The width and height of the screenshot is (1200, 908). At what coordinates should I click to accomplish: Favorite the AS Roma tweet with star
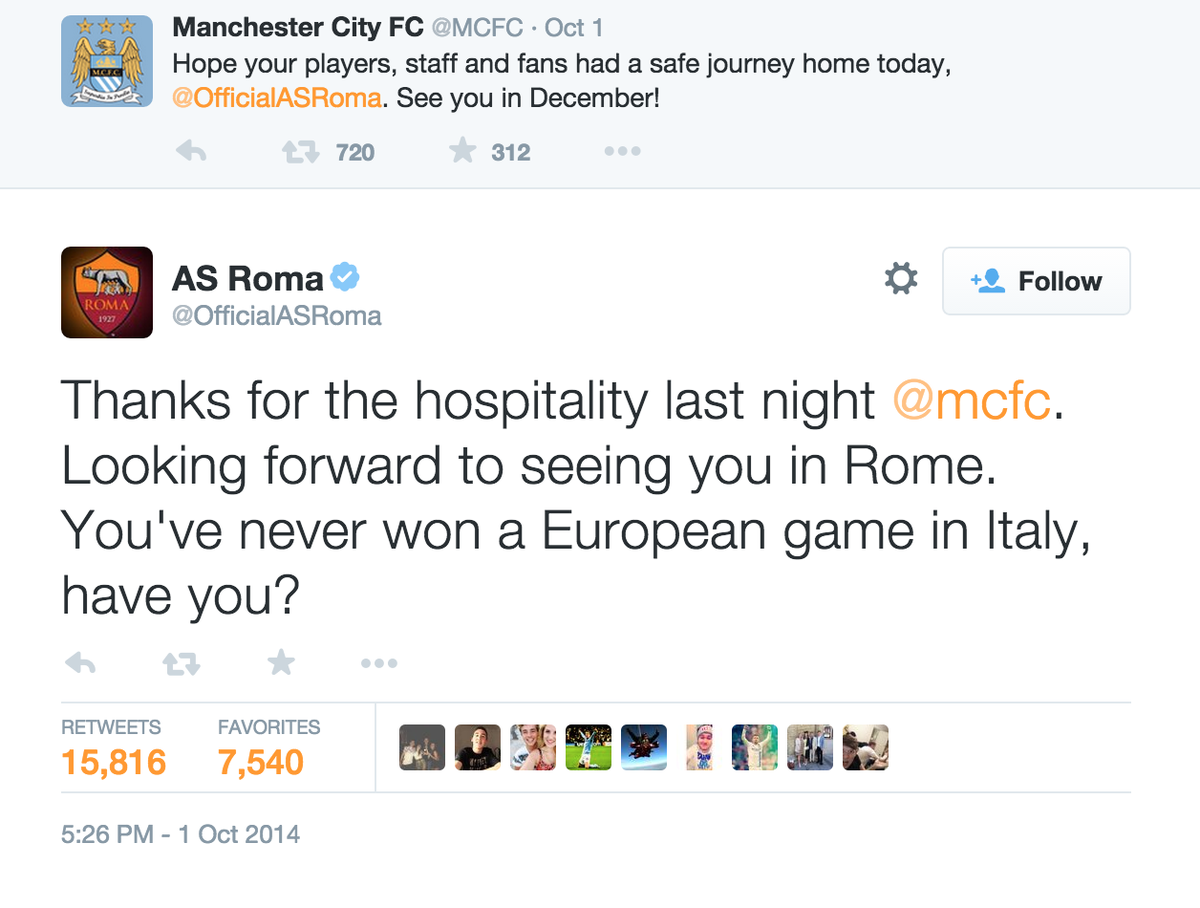click(x=281, y=662)
